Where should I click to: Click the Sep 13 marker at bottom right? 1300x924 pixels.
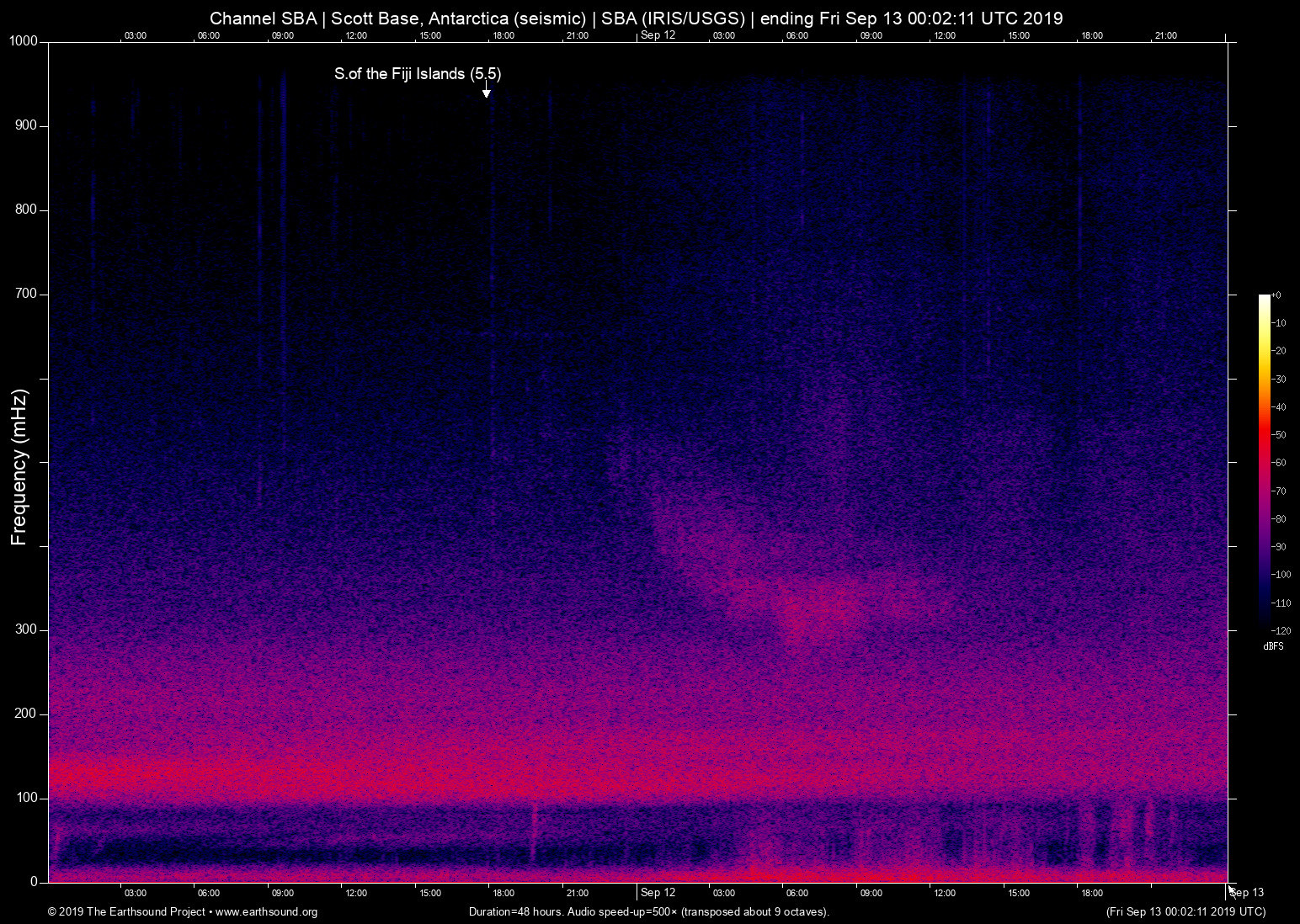tap(1247, 893)
